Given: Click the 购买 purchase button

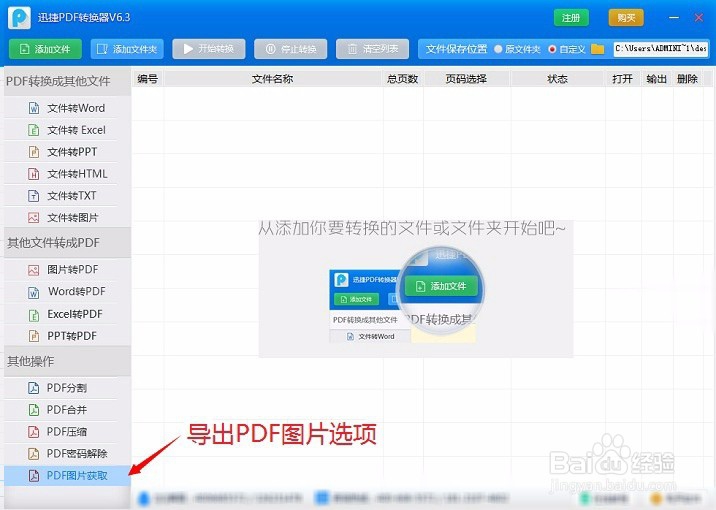Looking at the screenshot, I should click(626, 18).
